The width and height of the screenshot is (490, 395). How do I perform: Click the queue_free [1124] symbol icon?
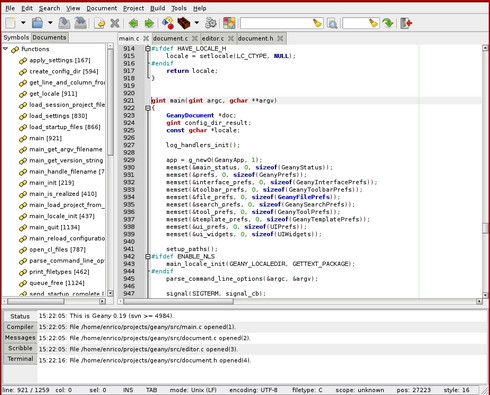click(23, 283)
